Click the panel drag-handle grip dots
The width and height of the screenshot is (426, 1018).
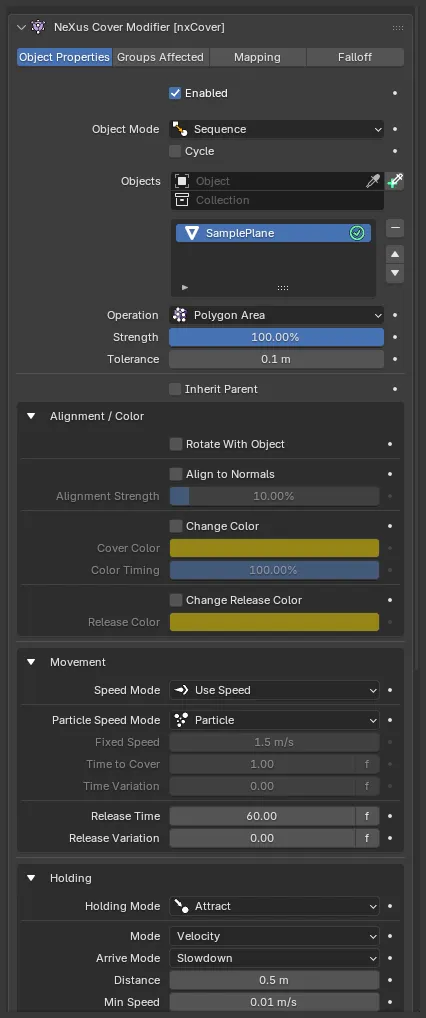point(398,28)
